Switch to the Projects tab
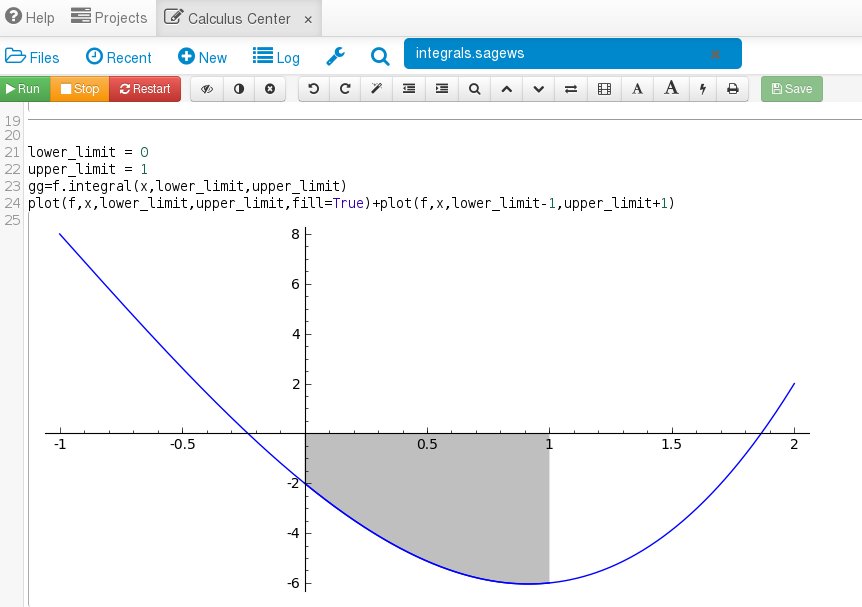 [111, 18]
